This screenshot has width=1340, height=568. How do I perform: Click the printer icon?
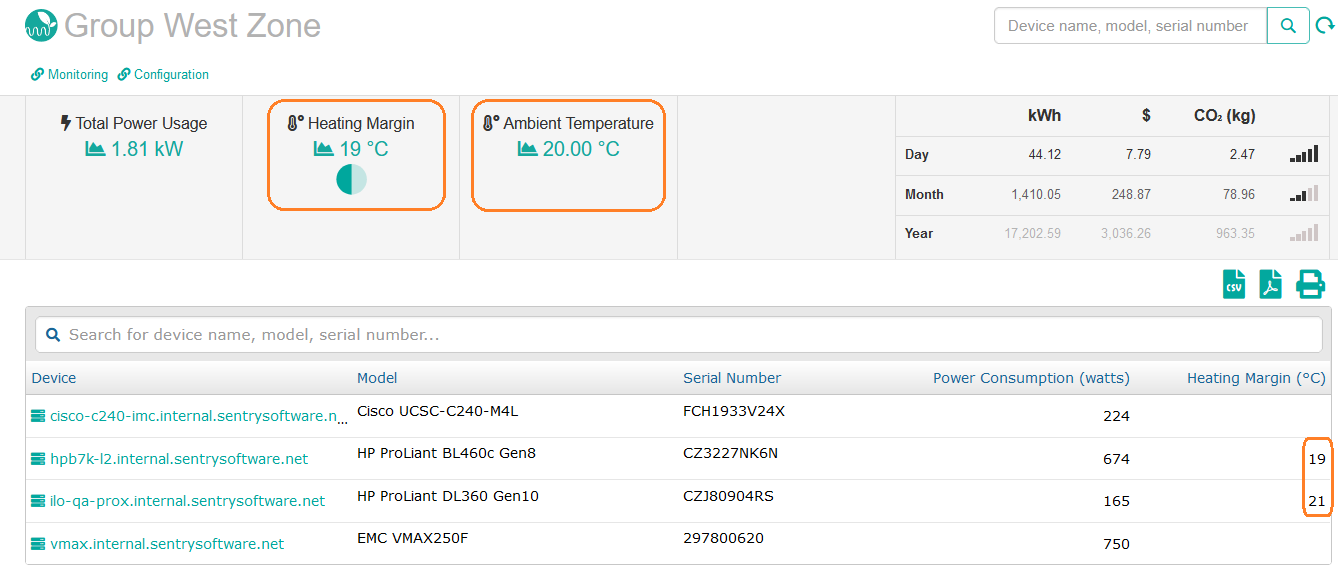[x=1310, y=285]
